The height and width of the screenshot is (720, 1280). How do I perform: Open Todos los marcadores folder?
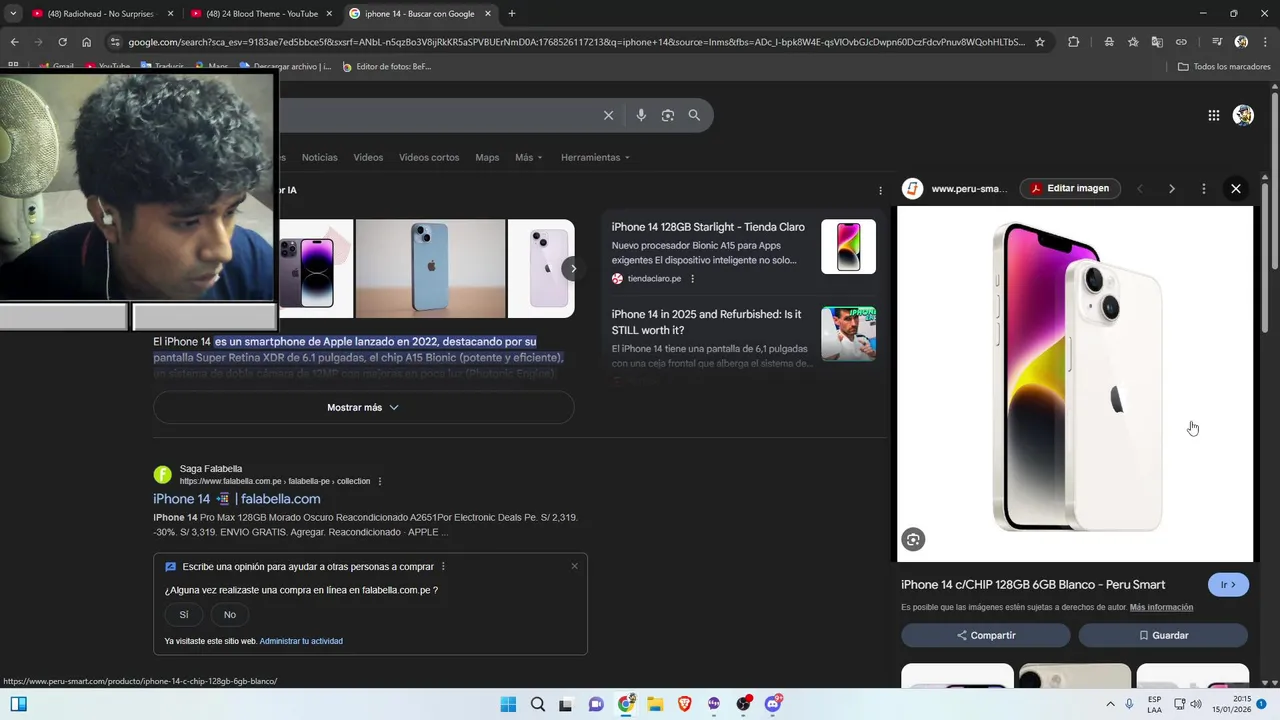tap(1224, 67)
